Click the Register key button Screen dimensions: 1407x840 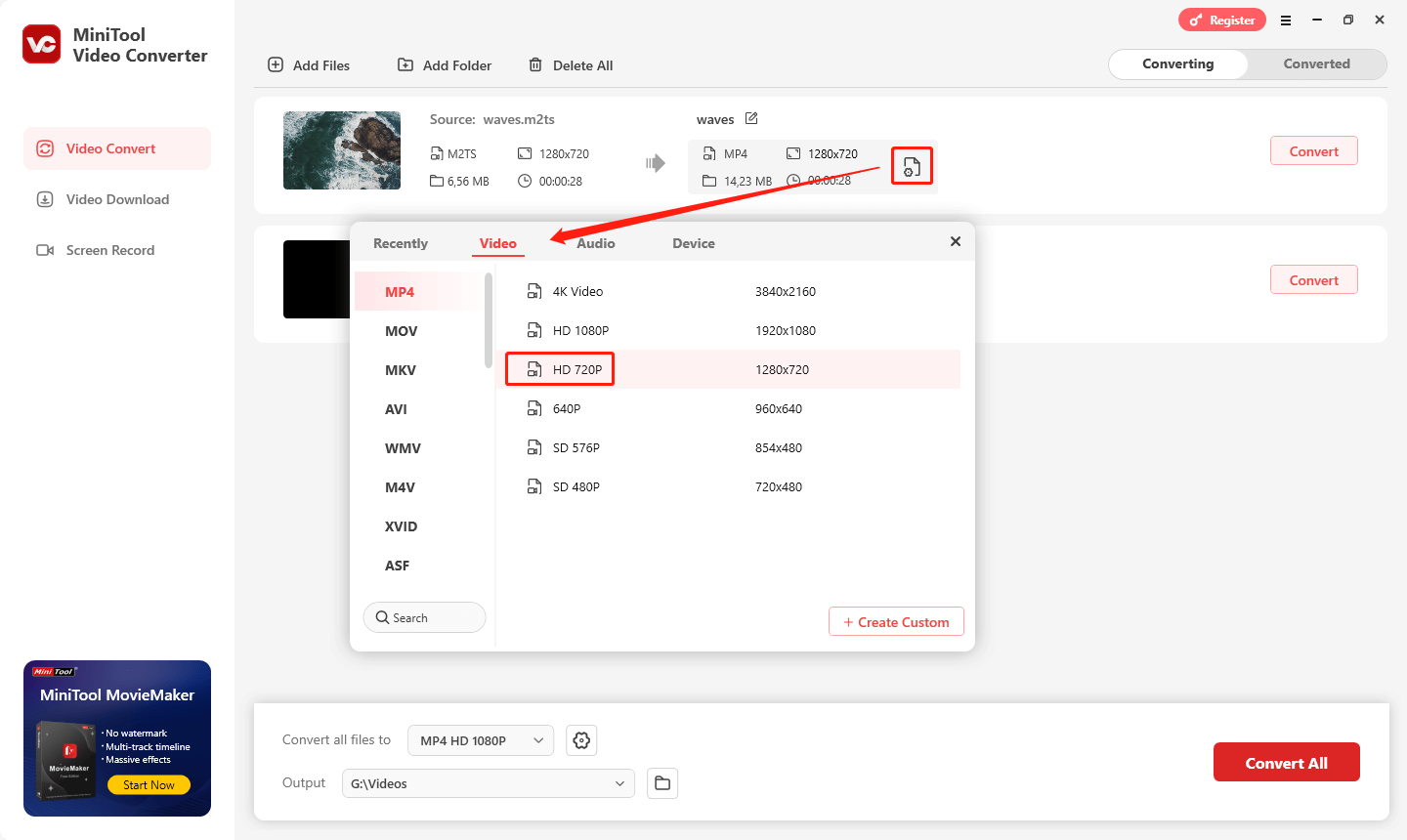tap(1222, 20)
